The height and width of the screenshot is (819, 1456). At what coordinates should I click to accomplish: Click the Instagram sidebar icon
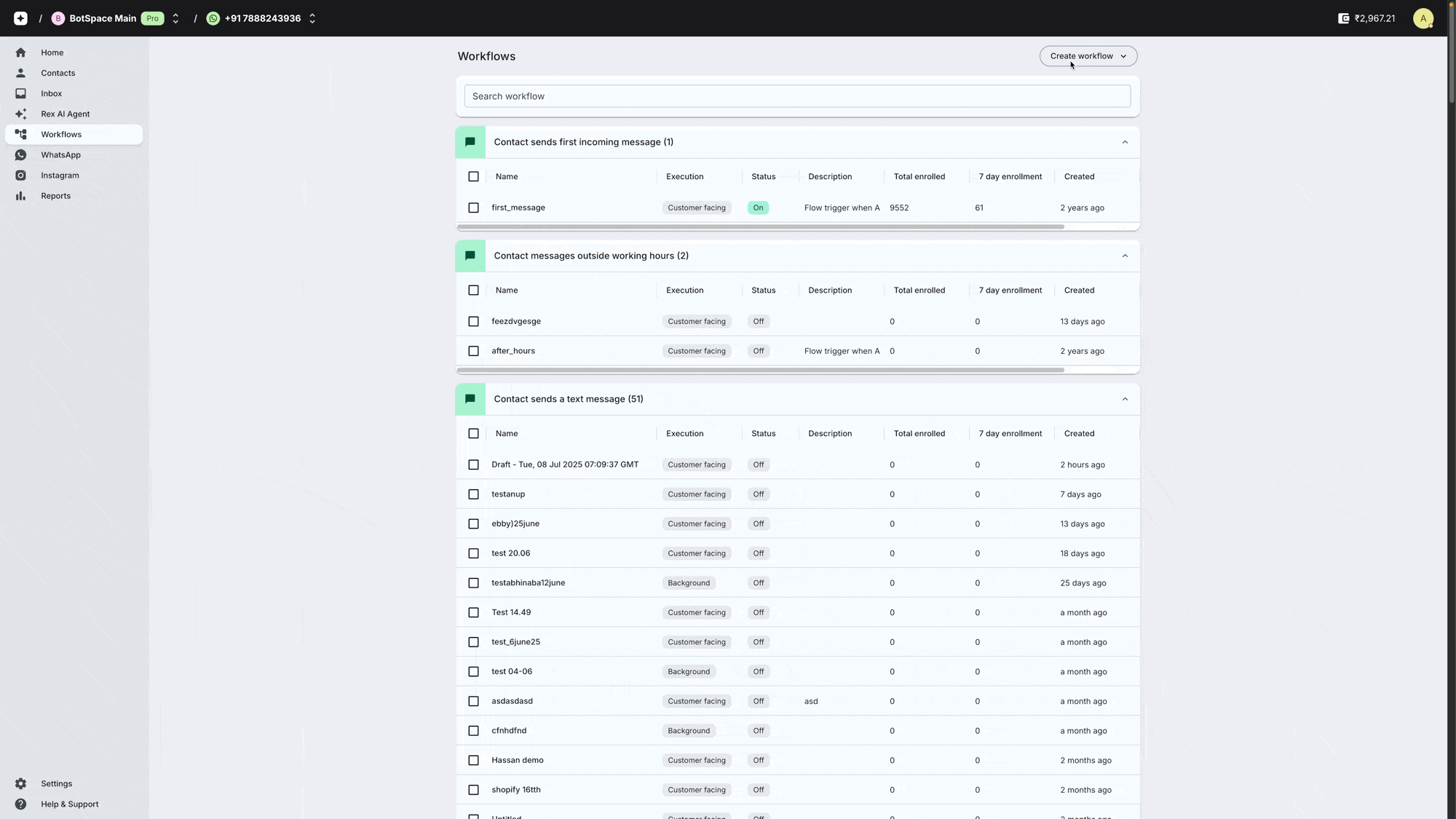[20, 175]
